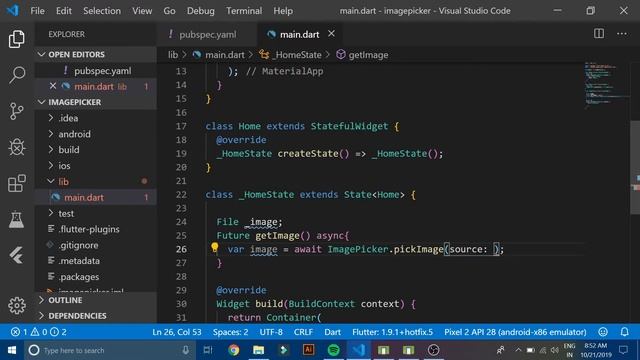Open the Manage gear settings
640x360 pixels.
[16, 305]
